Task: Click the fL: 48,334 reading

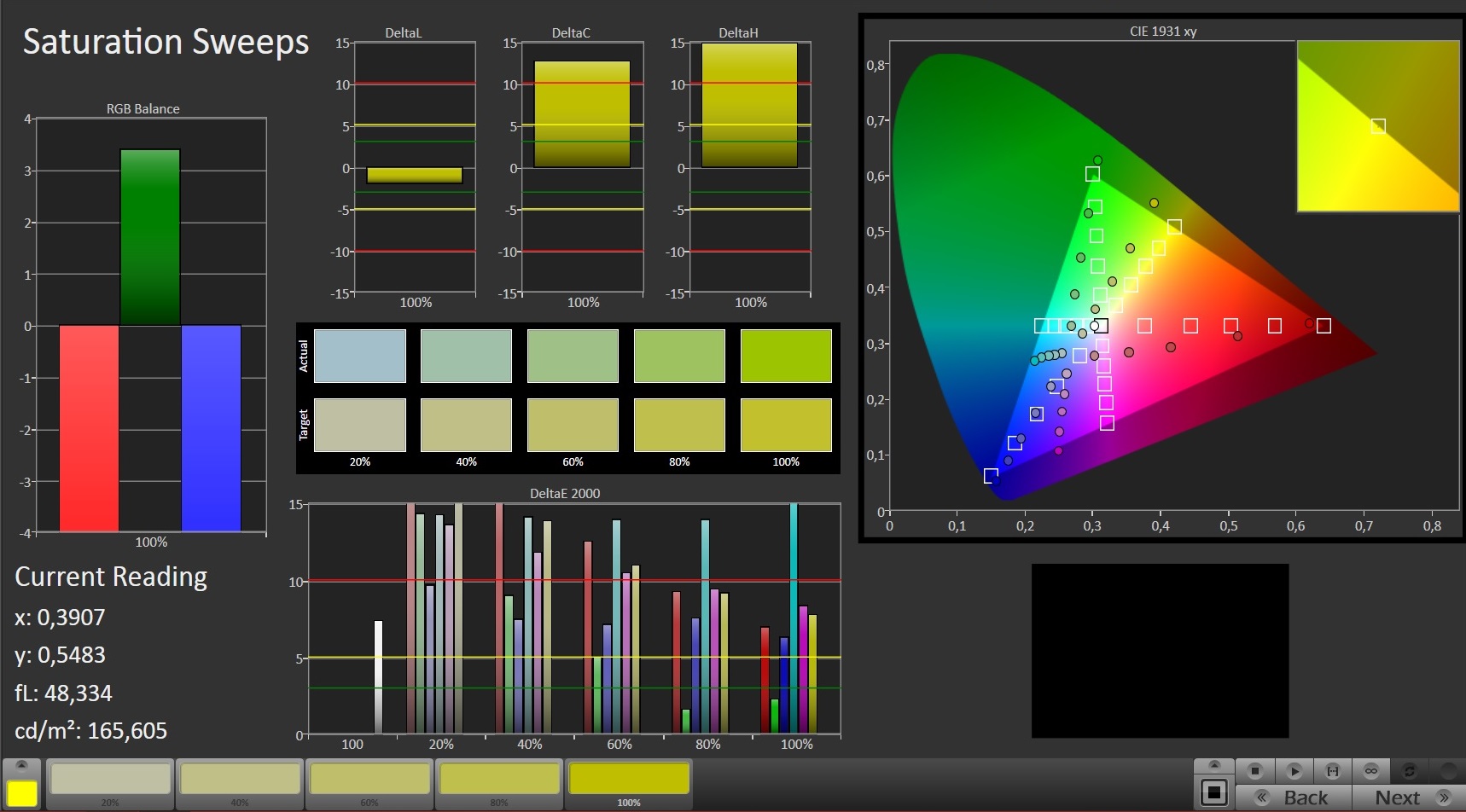Action: (63, 693)
